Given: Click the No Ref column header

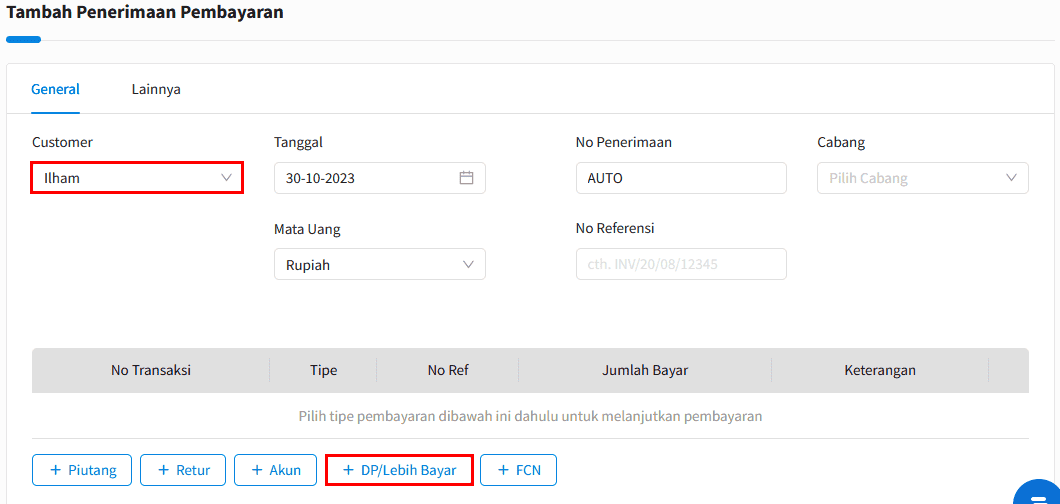Looking at the screenshot, I should 448,370.
